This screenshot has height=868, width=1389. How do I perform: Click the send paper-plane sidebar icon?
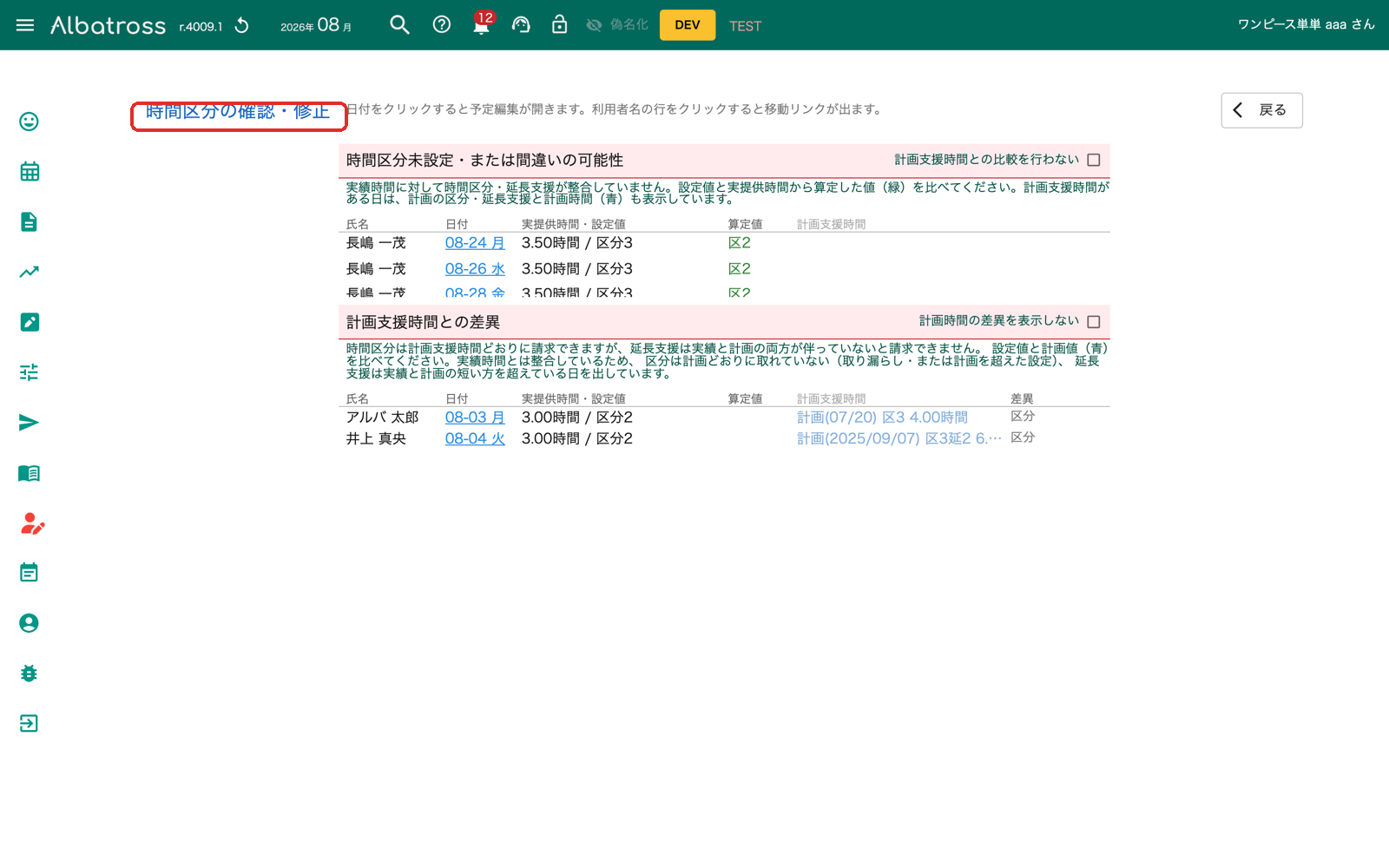click(29, 423)
